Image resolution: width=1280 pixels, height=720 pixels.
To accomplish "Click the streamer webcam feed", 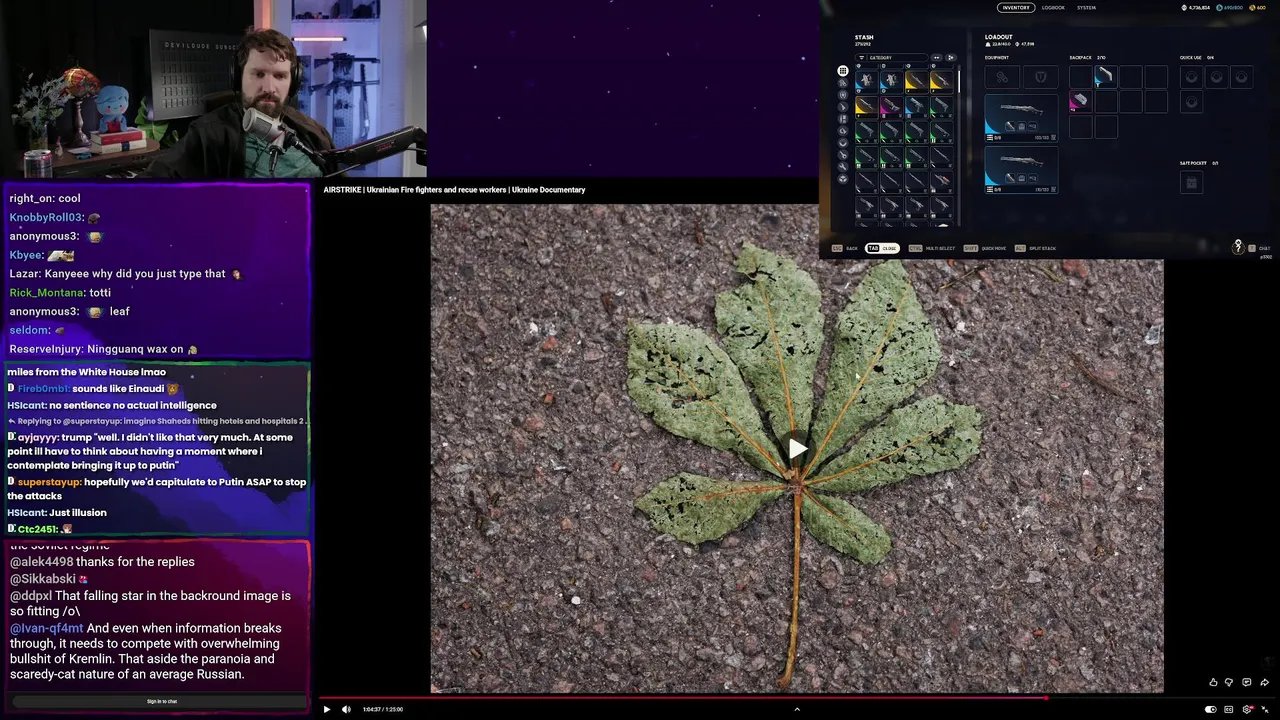I will coord(213,89).
